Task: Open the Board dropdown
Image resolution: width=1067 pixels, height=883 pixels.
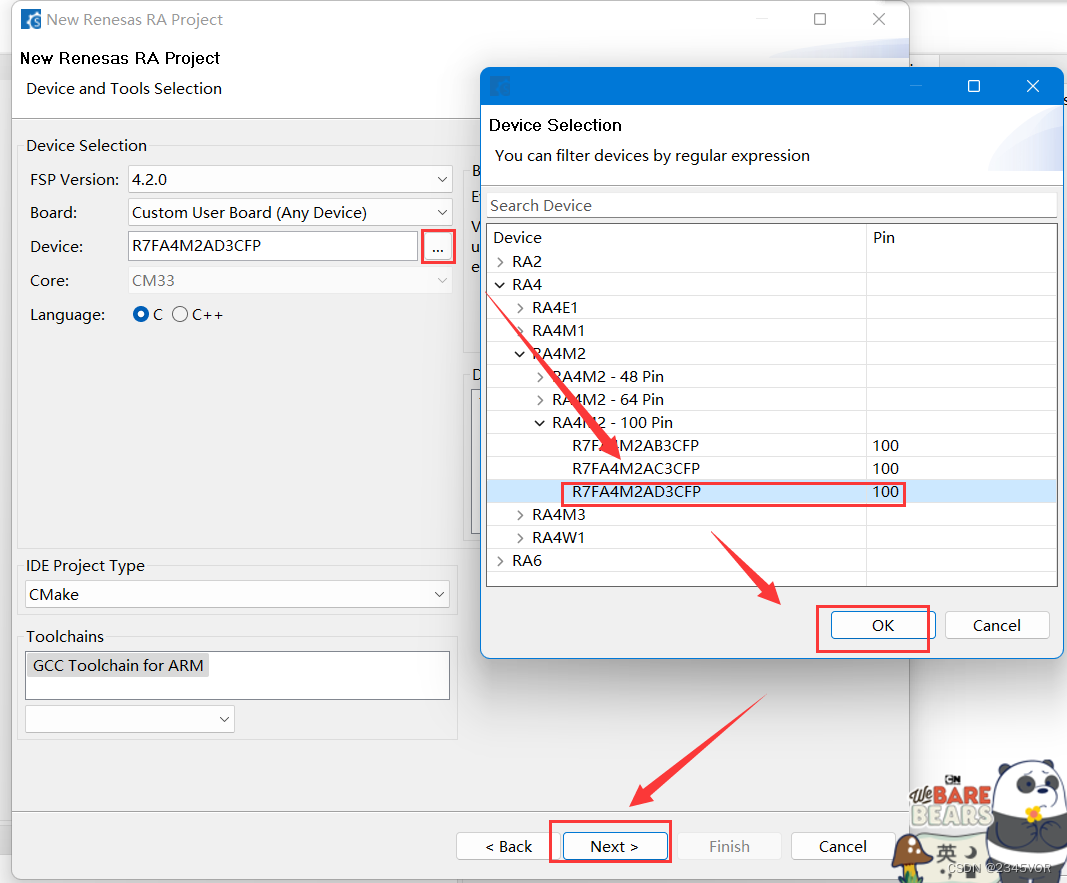Action: 442,212
